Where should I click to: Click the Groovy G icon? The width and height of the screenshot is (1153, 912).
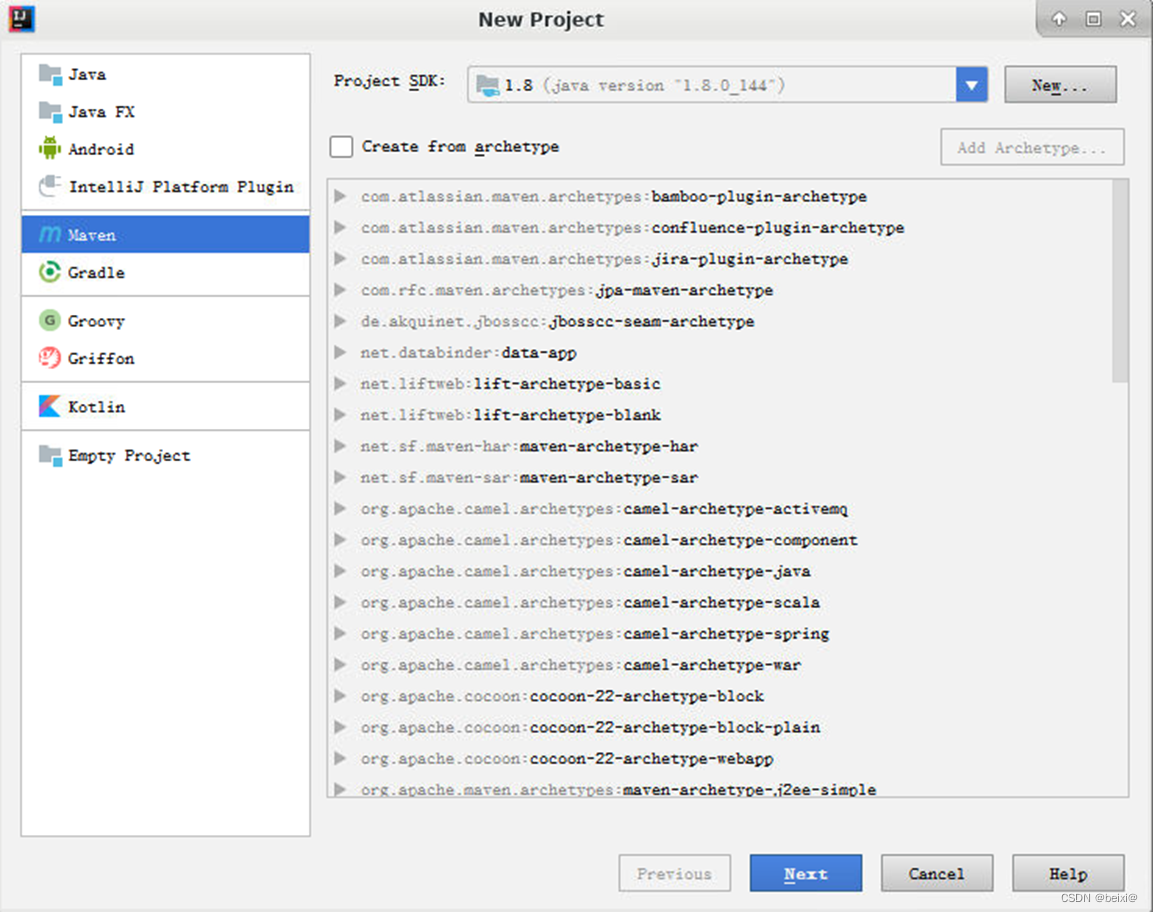[50, 321]
